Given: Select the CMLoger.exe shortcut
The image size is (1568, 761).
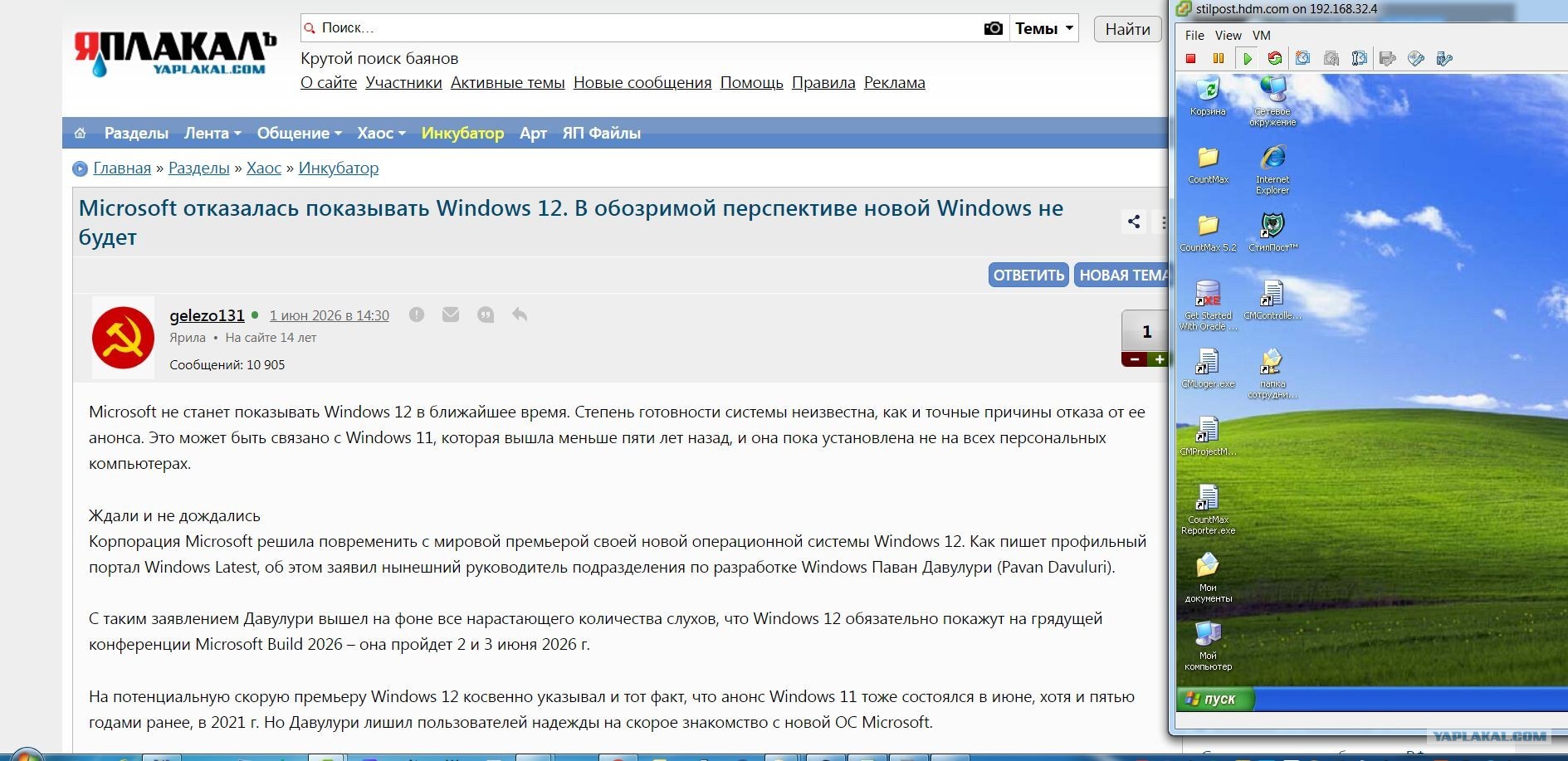Looking at the screenshot, I should (x=1208, y=368).
